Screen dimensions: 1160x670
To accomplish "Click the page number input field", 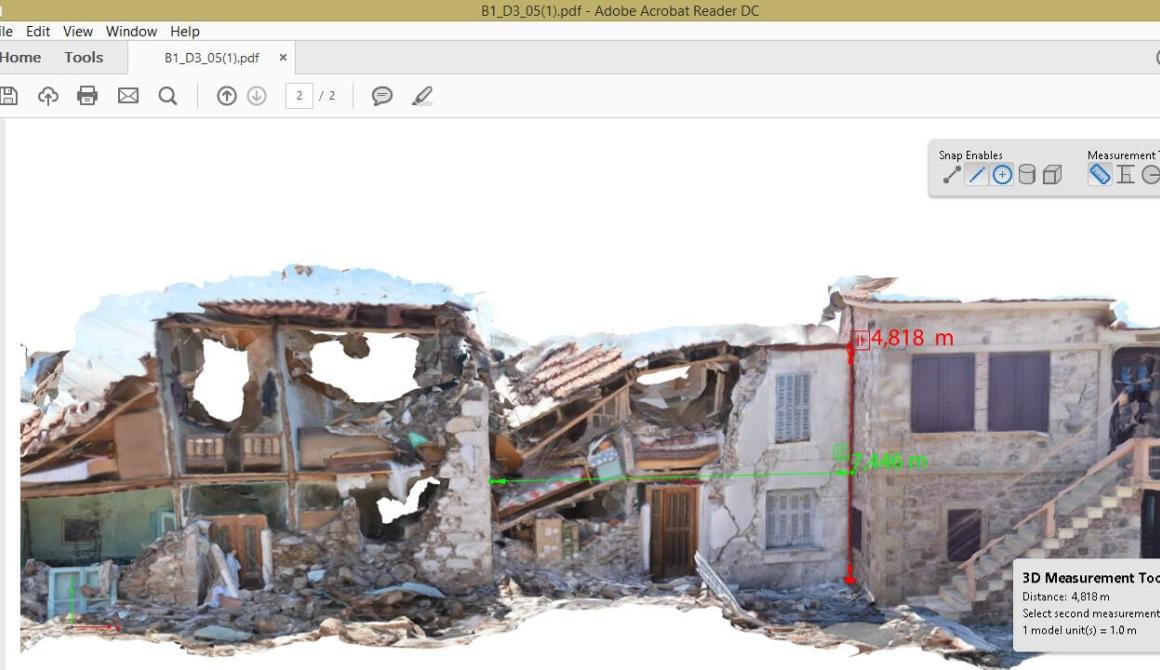I will click(x=299, y=96).
